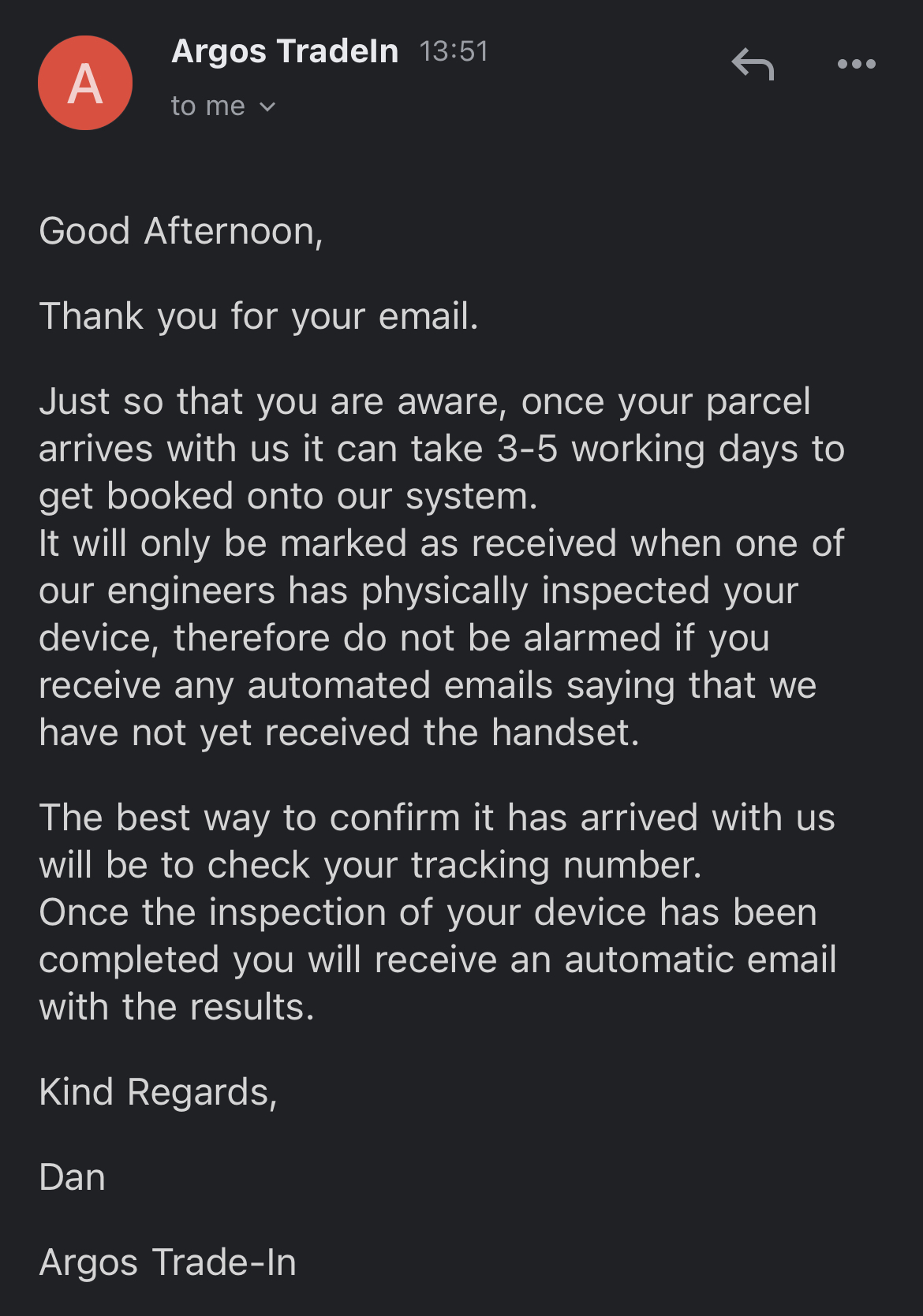Click the words 'automated emails'
The height and width of the screenshot is (1316, 923).
point(400,685)
